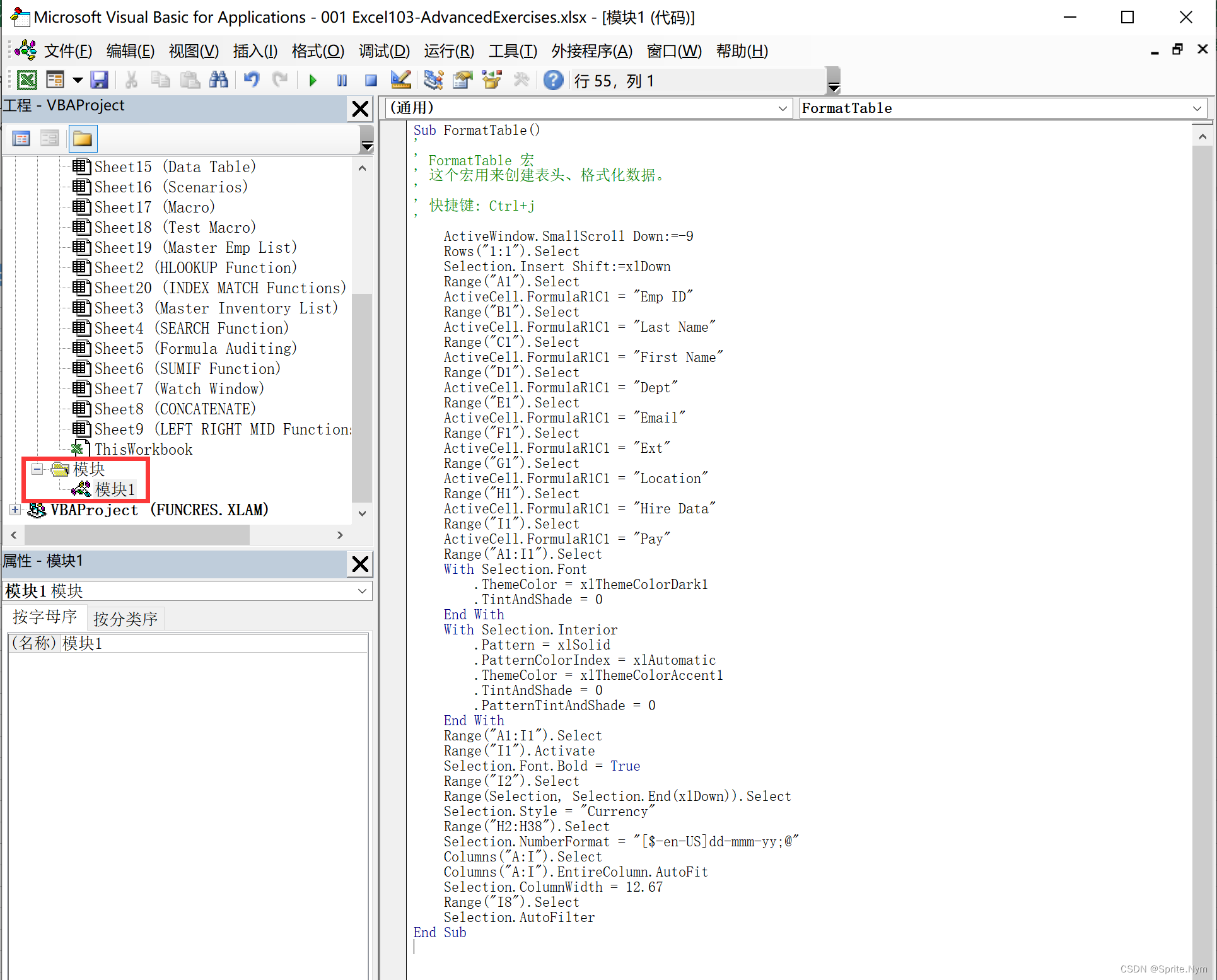
Task: Open the 运行(R) menu
Action: click(x=449, y=51)
